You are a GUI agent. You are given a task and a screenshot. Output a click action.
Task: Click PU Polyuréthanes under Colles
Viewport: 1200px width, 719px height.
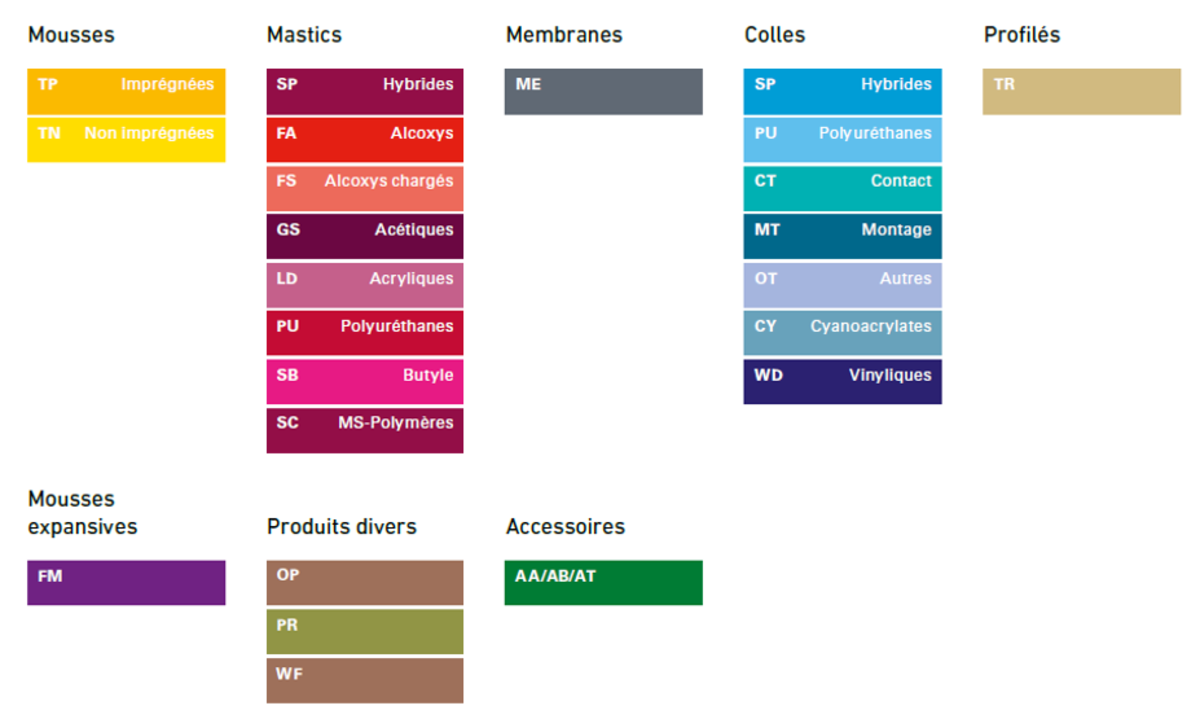(842, 140)
